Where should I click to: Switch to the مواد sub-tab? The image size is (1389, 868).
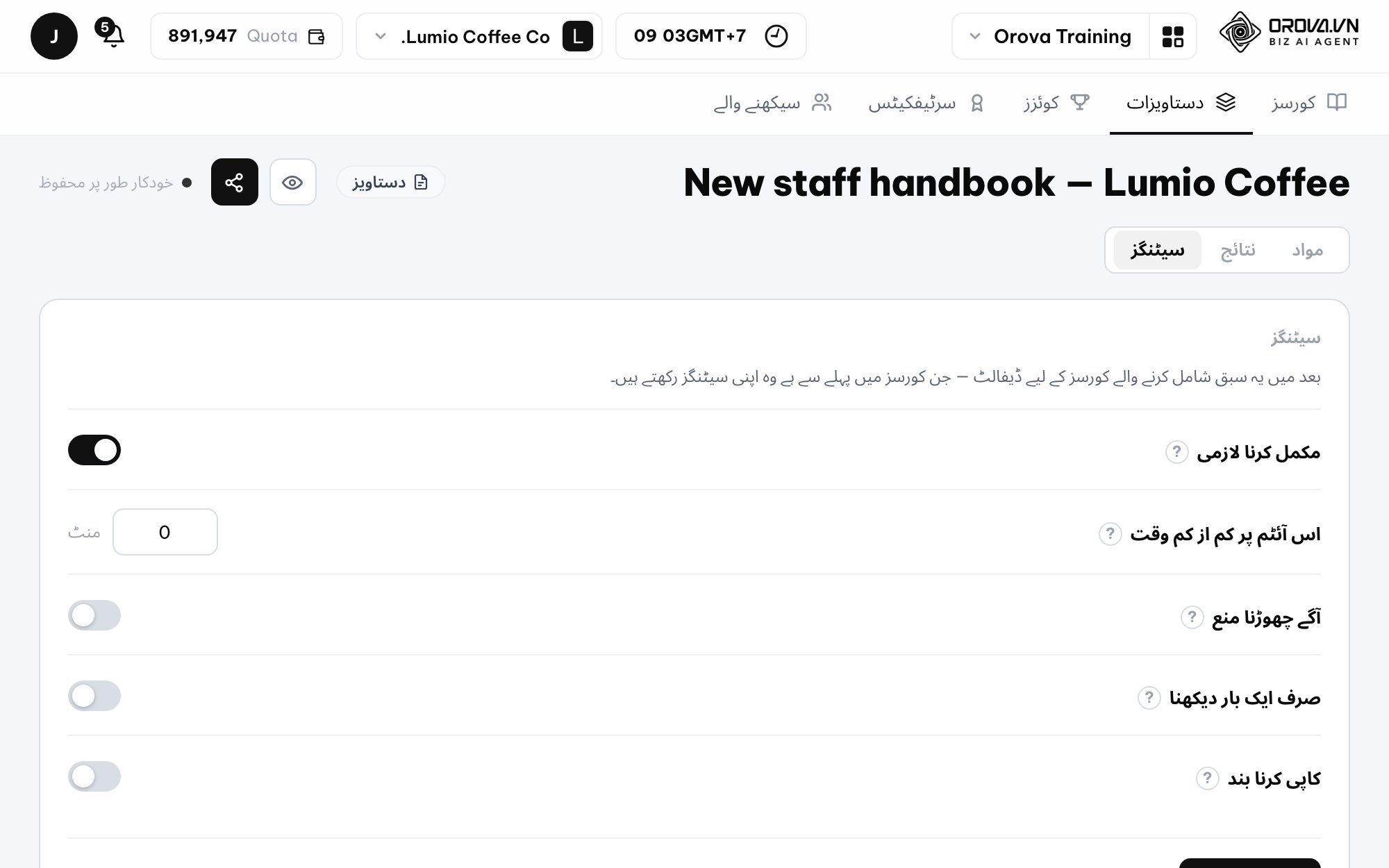coord(1307,250)
